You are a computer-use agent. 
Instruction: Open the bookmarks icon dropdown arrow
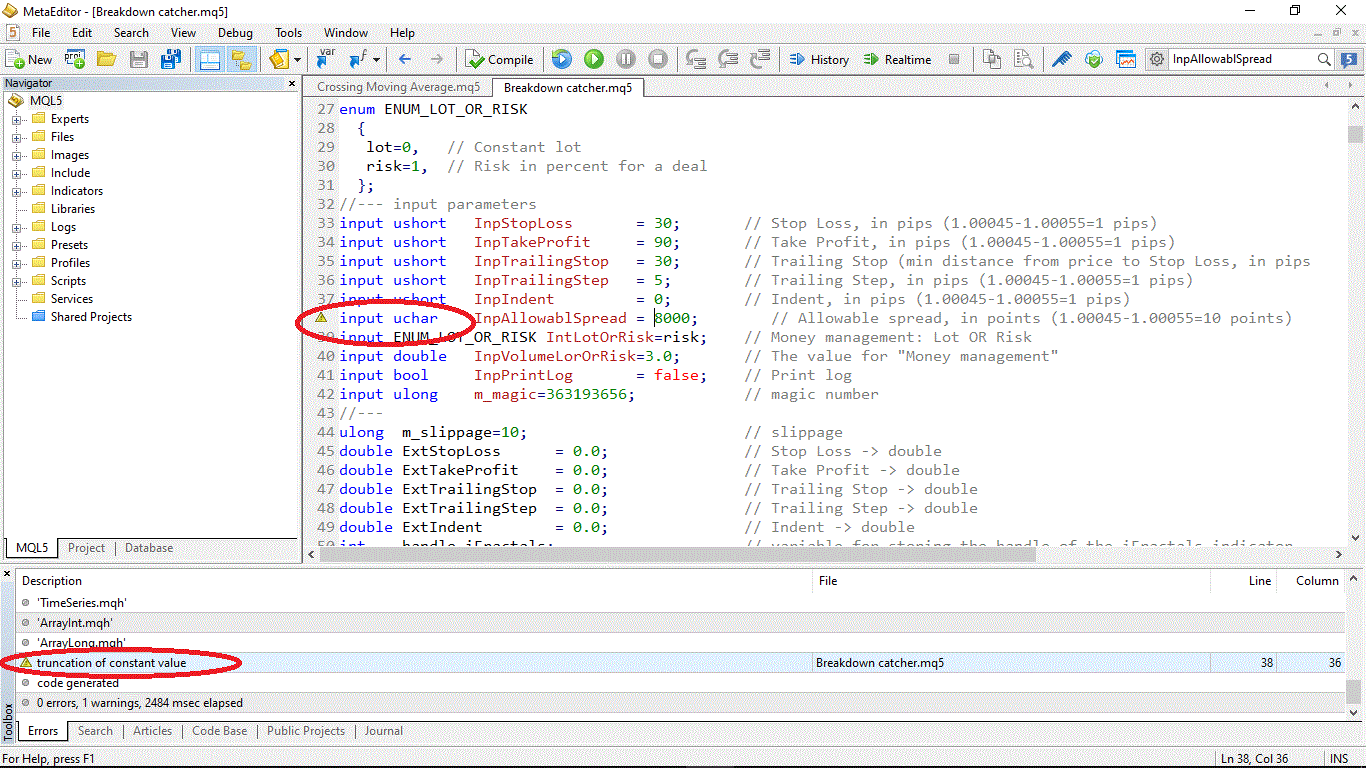pyautogui.click(x=298, y=60)
